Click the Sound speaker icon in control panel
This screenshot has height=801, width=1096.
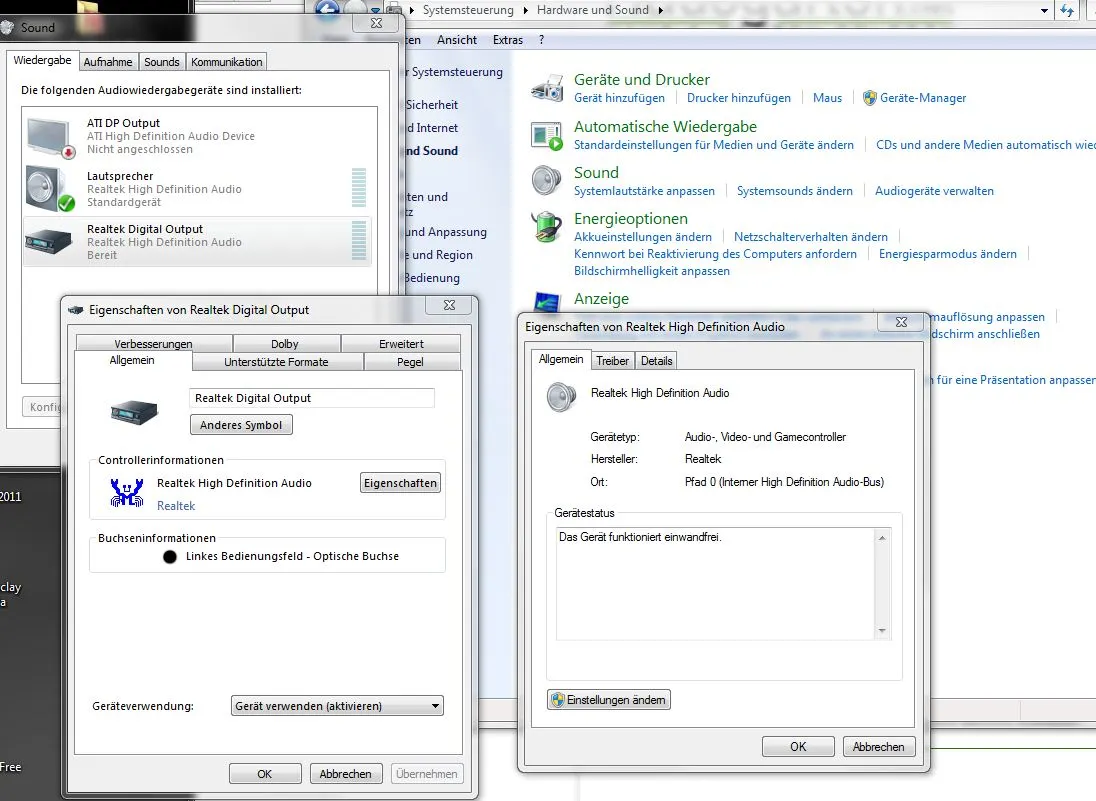point(547,181)
